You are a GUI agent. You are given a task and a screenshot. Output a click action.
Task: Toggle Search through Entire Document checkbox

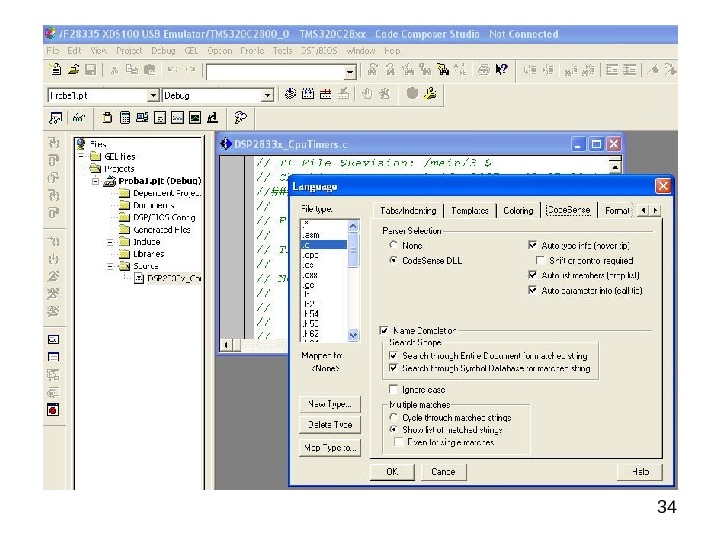coord(393,355)
